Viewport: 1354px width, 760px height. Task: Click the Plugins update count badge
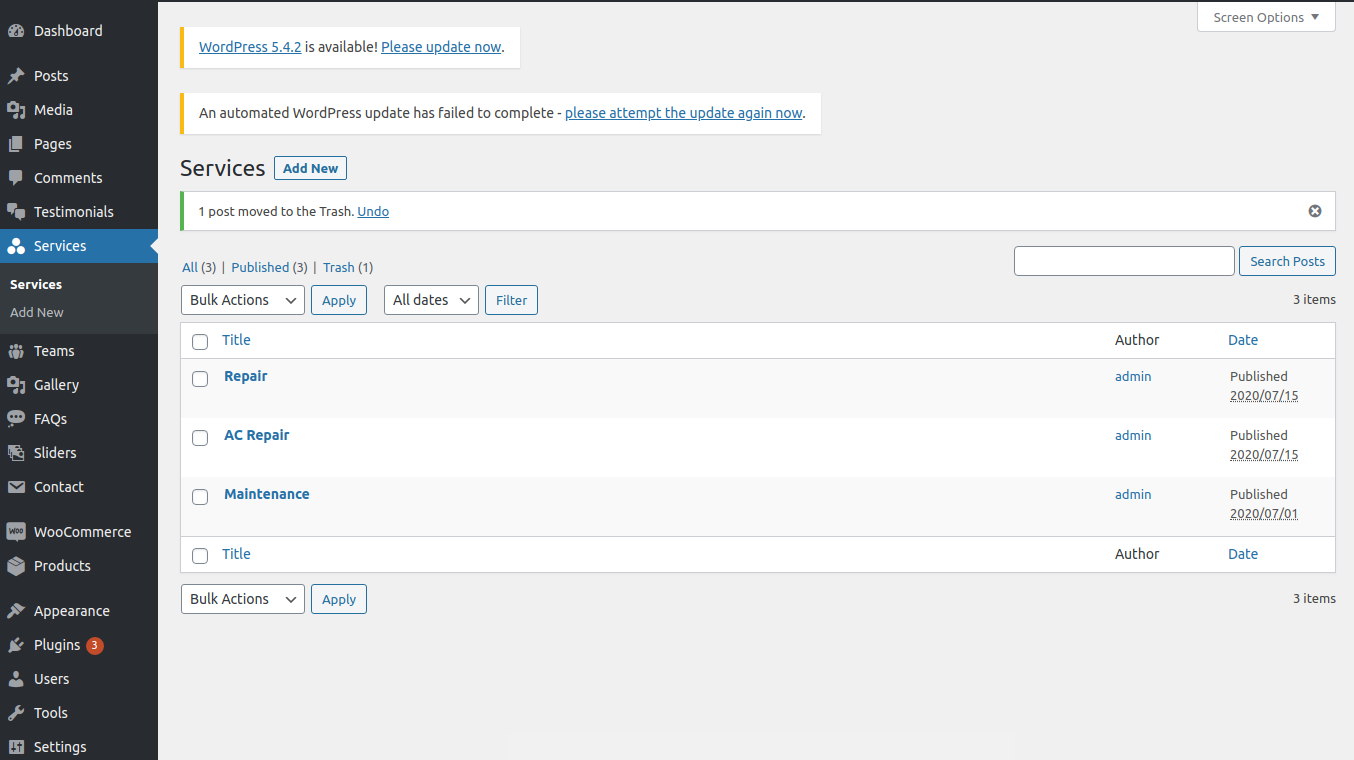[95, 645]
